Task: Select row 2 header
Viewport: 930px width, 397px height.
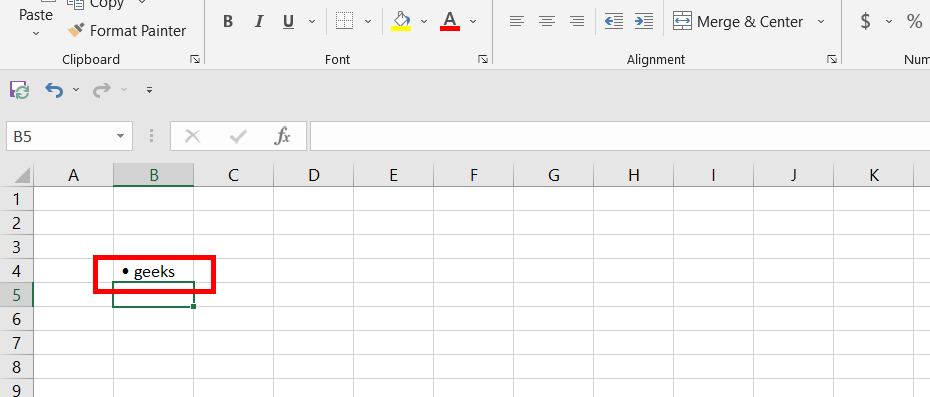Action: (x=17, y=223)
